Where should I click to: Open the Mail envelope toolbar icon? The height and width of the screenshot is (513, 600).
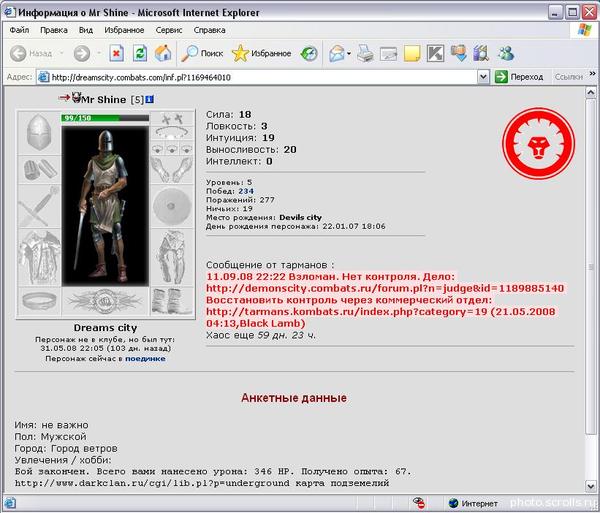click(337, 54)
